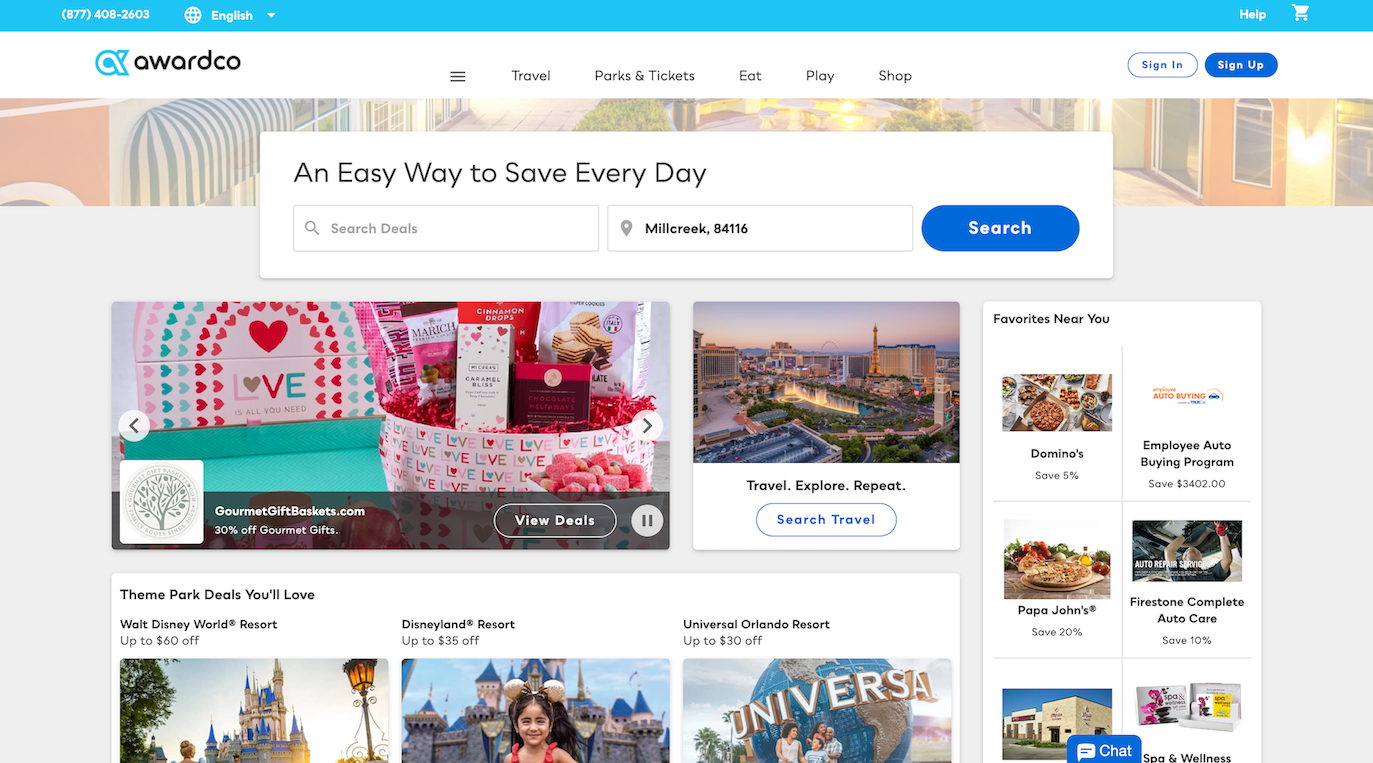This screenshot has width=1373, height=763.
Task: Click the Sign In button
Action: [1162, 65]
